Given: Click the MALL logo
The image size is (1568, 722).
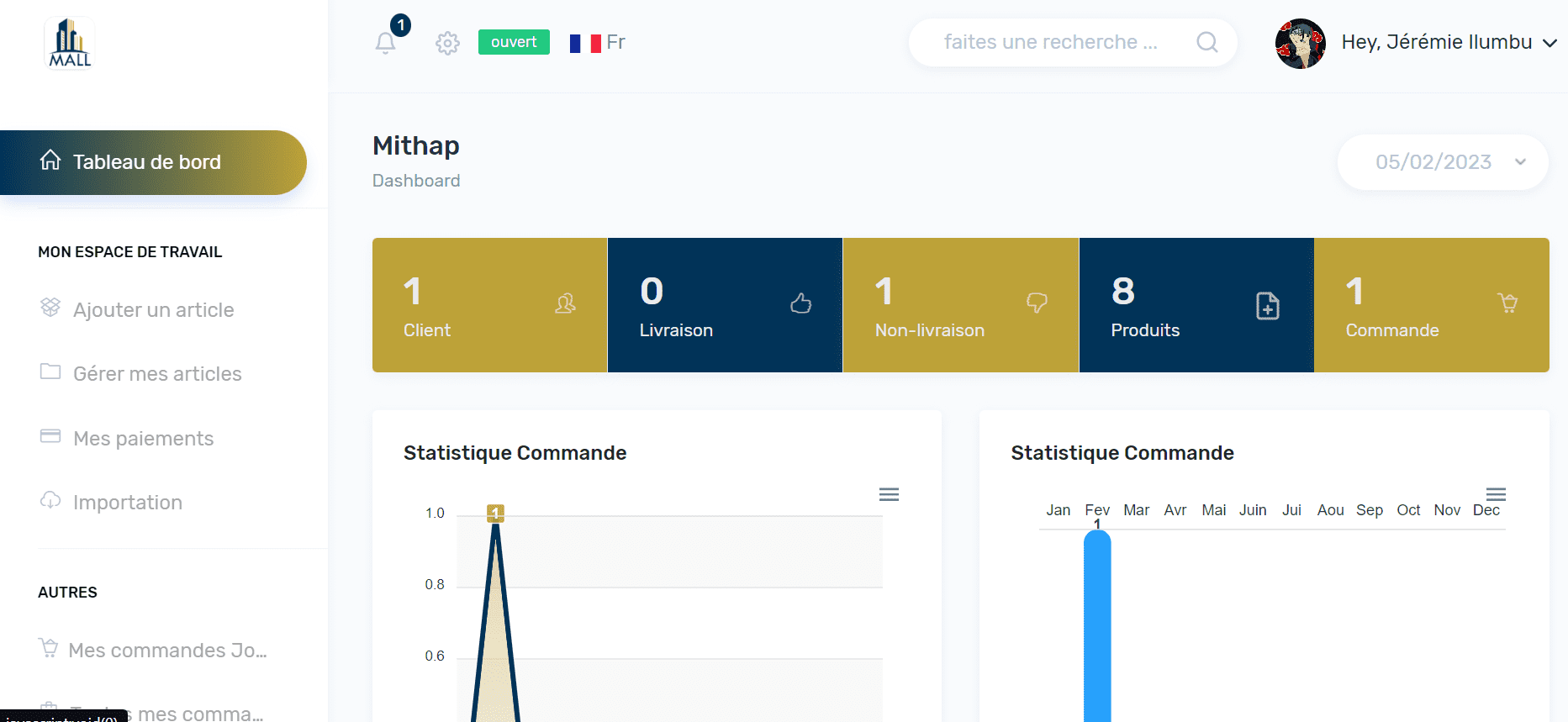Looking at the screenshot, I should (70, 42).
